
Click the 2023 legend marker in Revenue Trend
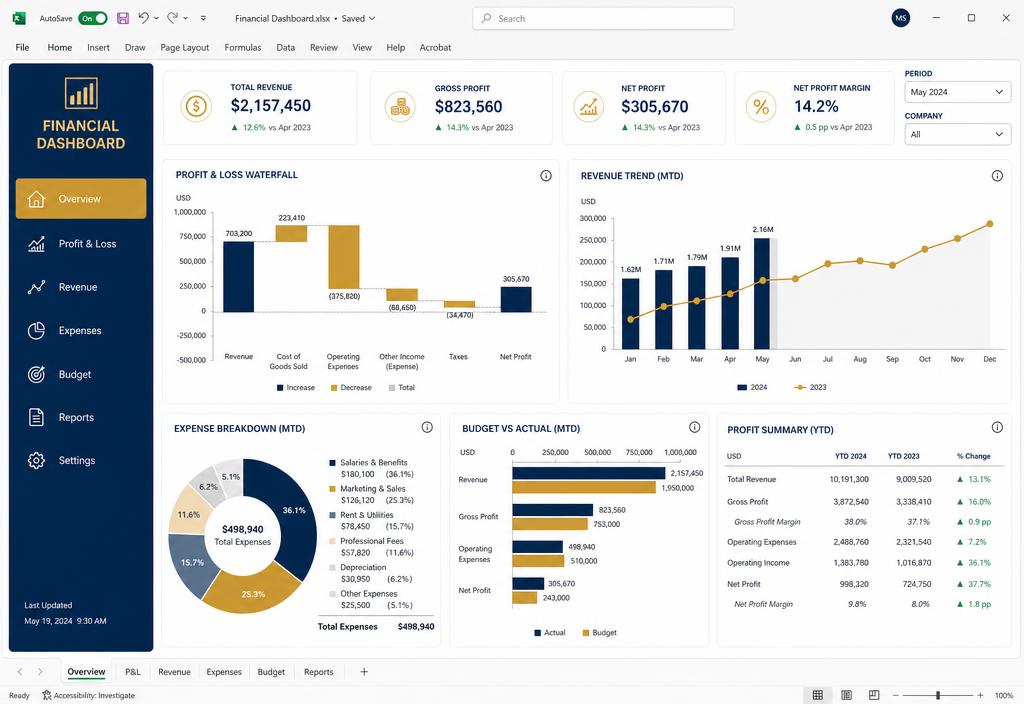pos(800,387)
